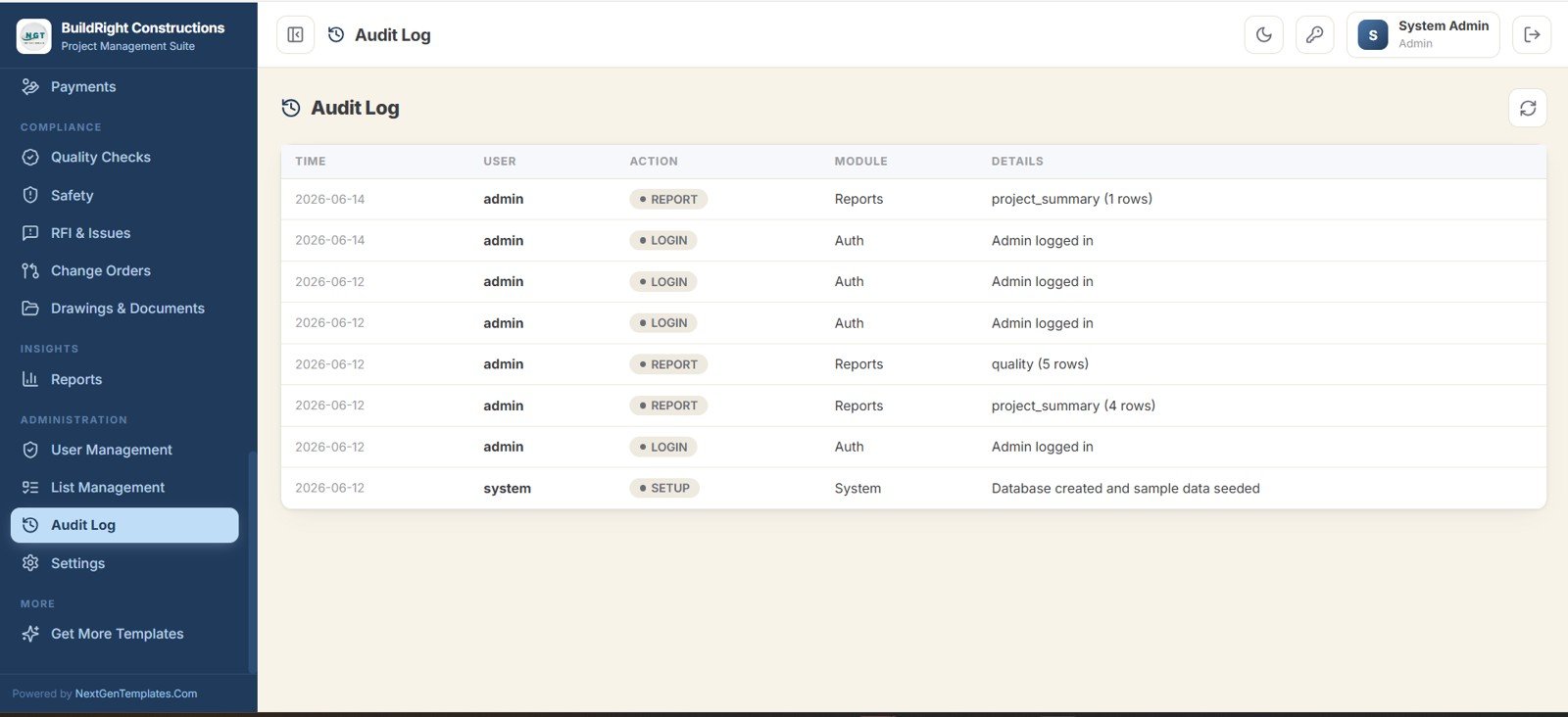
Task: Click the REPORT badge for quality (5 rows)
Action: point(668,364)
